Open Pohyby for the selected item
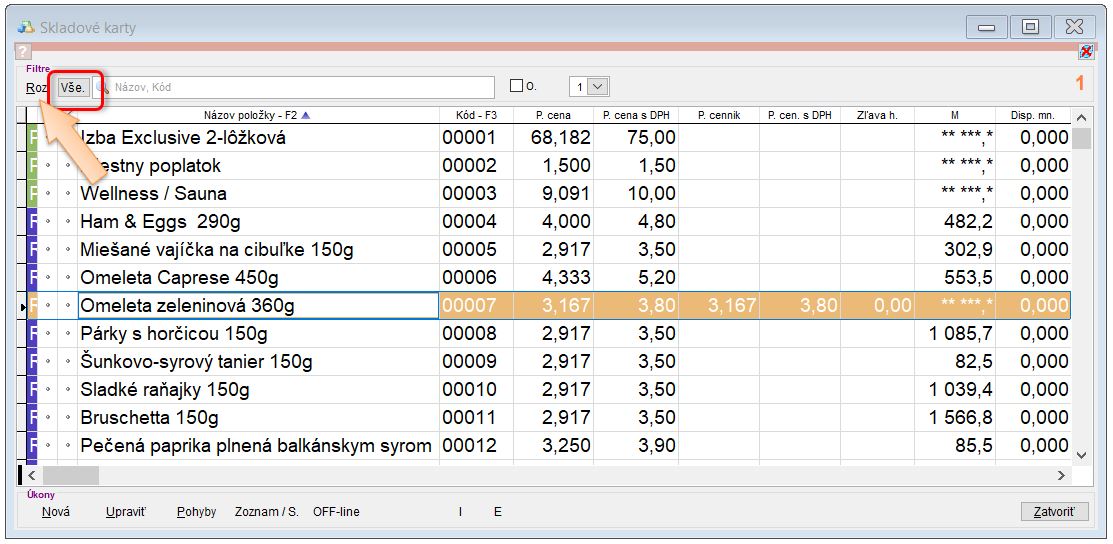 (196, 512)
